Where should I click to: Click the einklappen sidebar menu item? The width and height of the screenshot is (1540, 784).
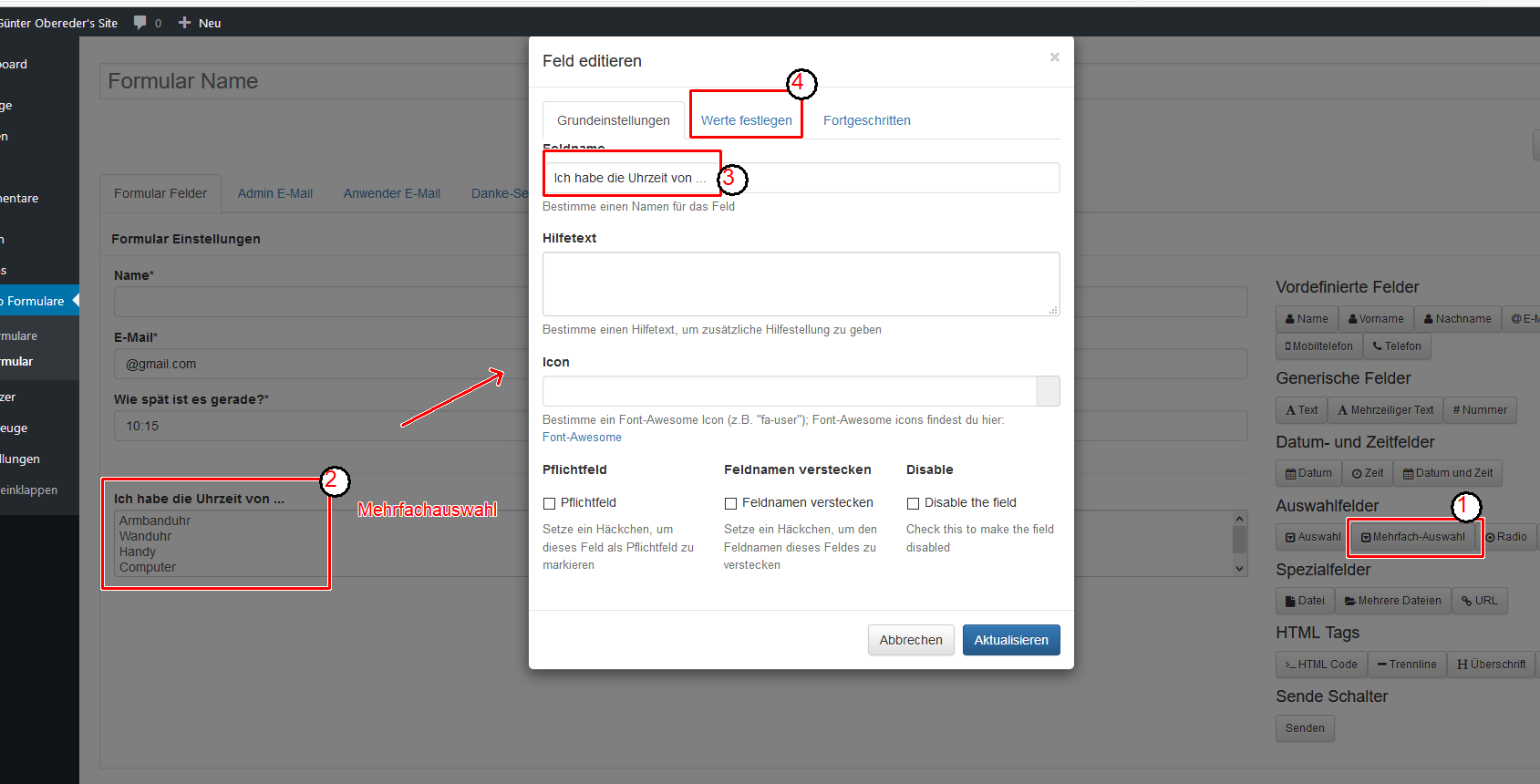pyautogui.click(x=29, y=490)
